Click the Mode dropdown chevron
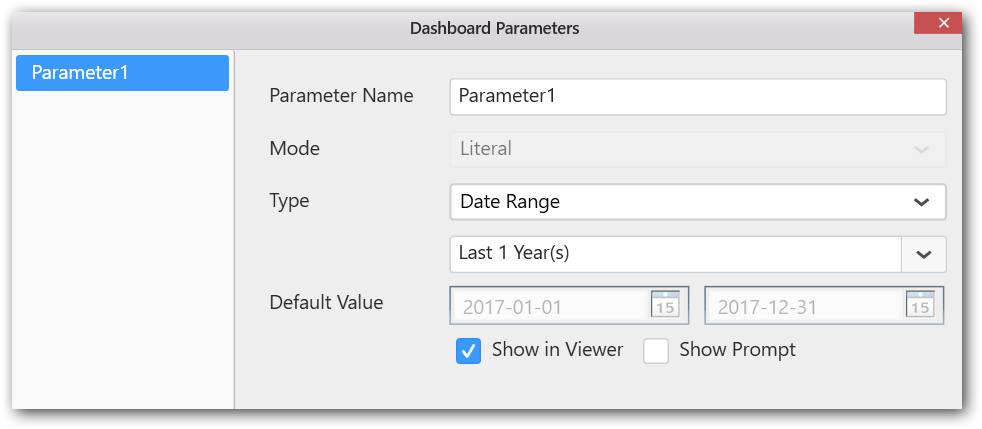Viewport: 982px width, 429px height. pos(921,149)
